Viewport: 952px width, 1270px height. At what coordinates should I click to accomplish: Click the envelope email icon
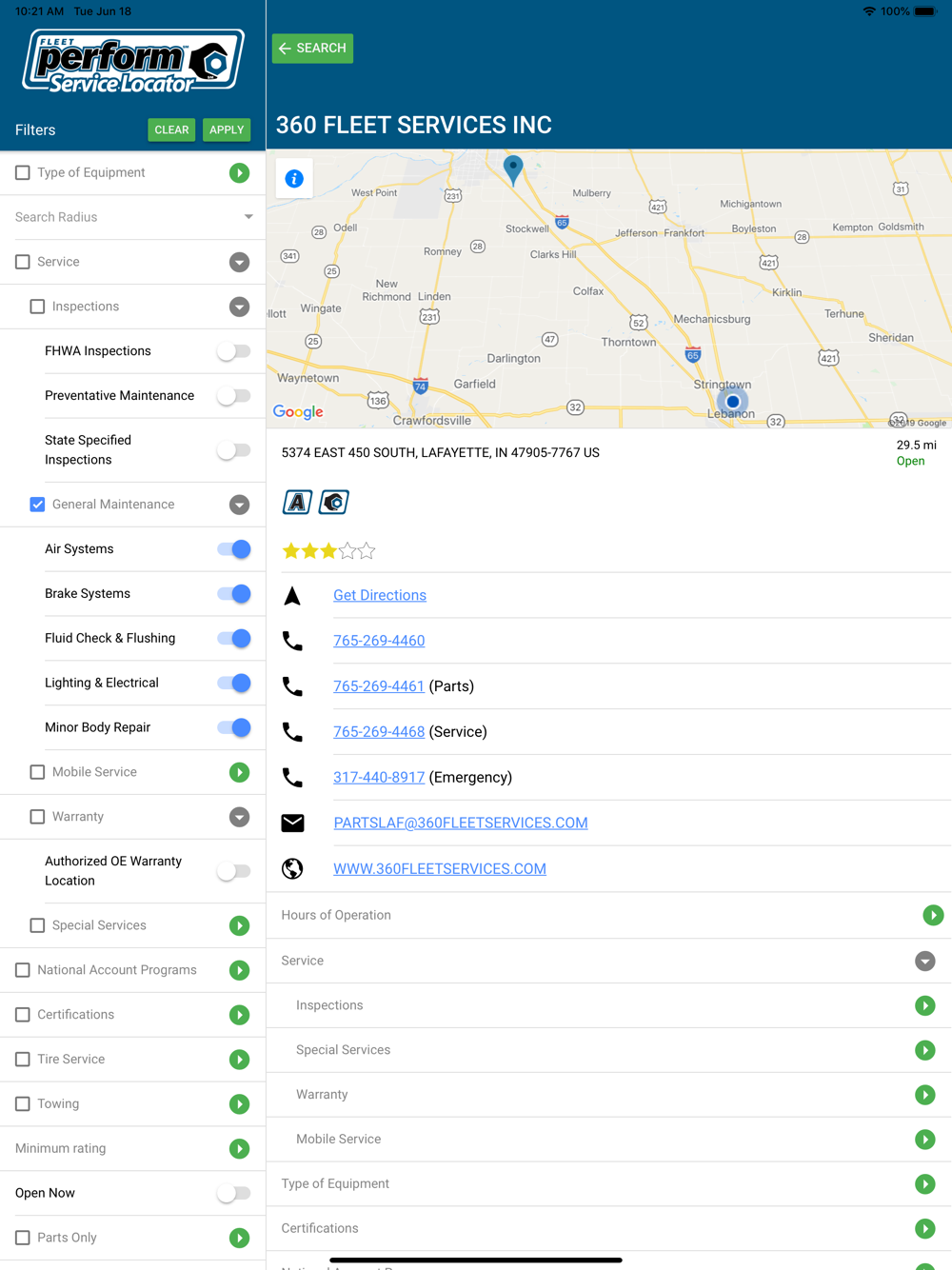pyautogui.click(x=292, y=824)
